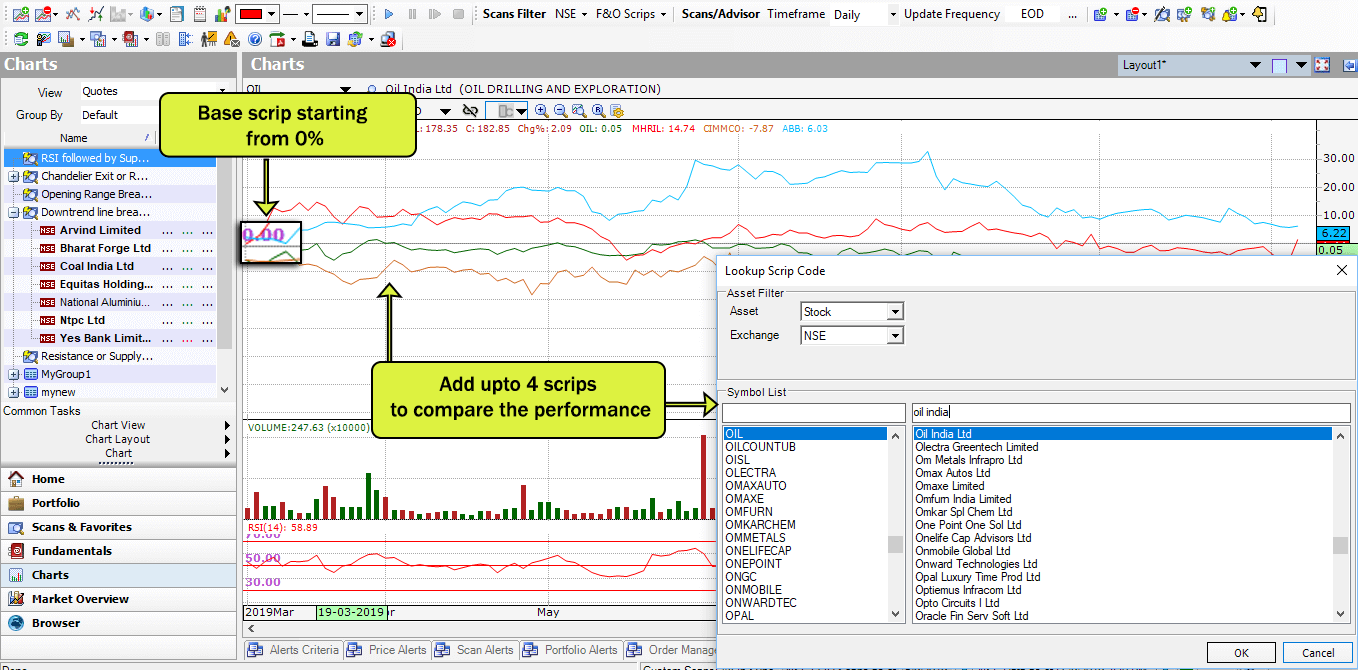Image resolution: width=1358 pixels, height=670 pixels.
Task: Click OK in the Lookup Scrip Code dialog
Action: (x=1241, y=652)
